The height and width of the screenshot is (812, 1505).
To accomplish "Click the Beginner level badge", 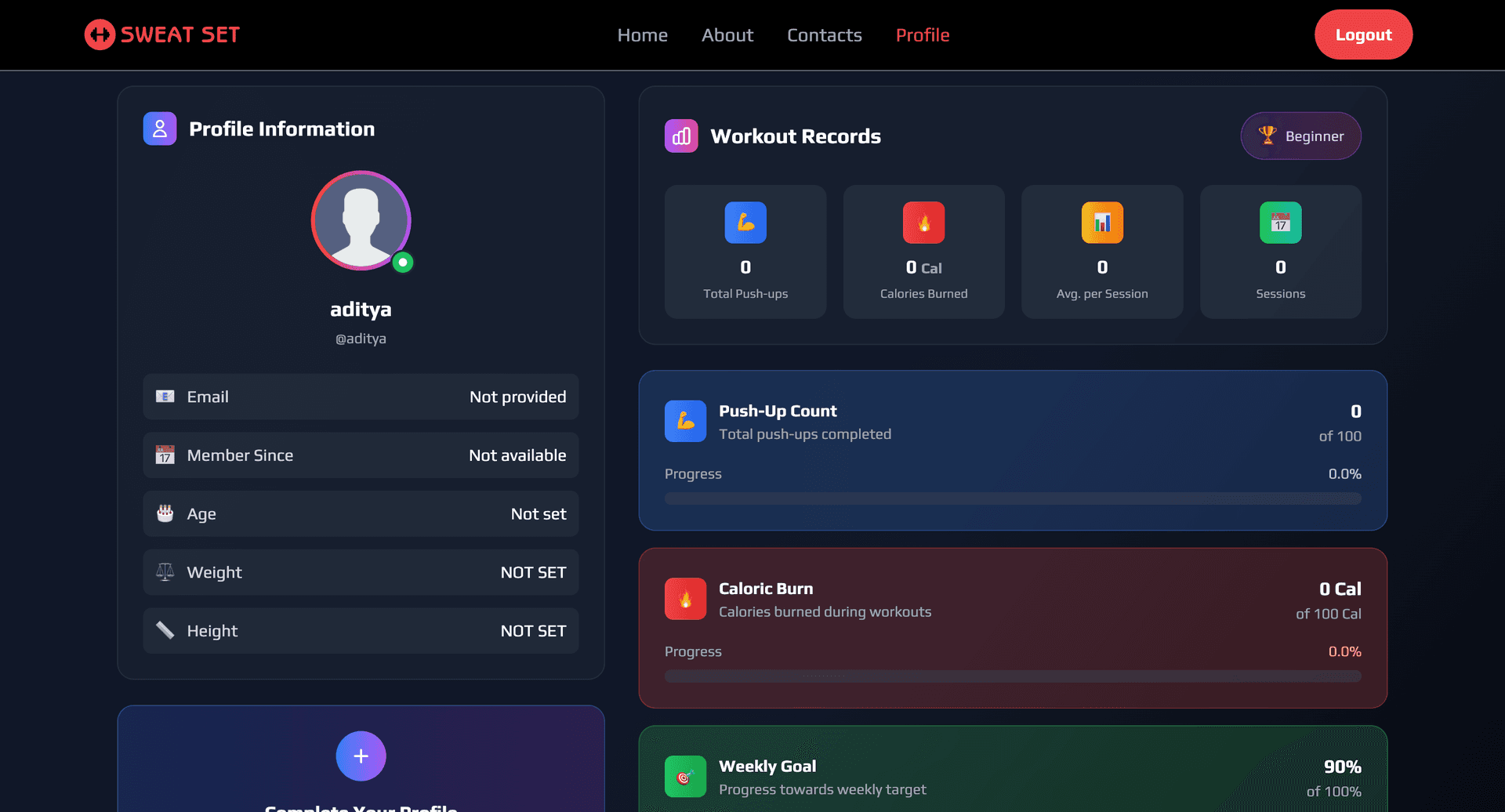I will click(1301, 136).
